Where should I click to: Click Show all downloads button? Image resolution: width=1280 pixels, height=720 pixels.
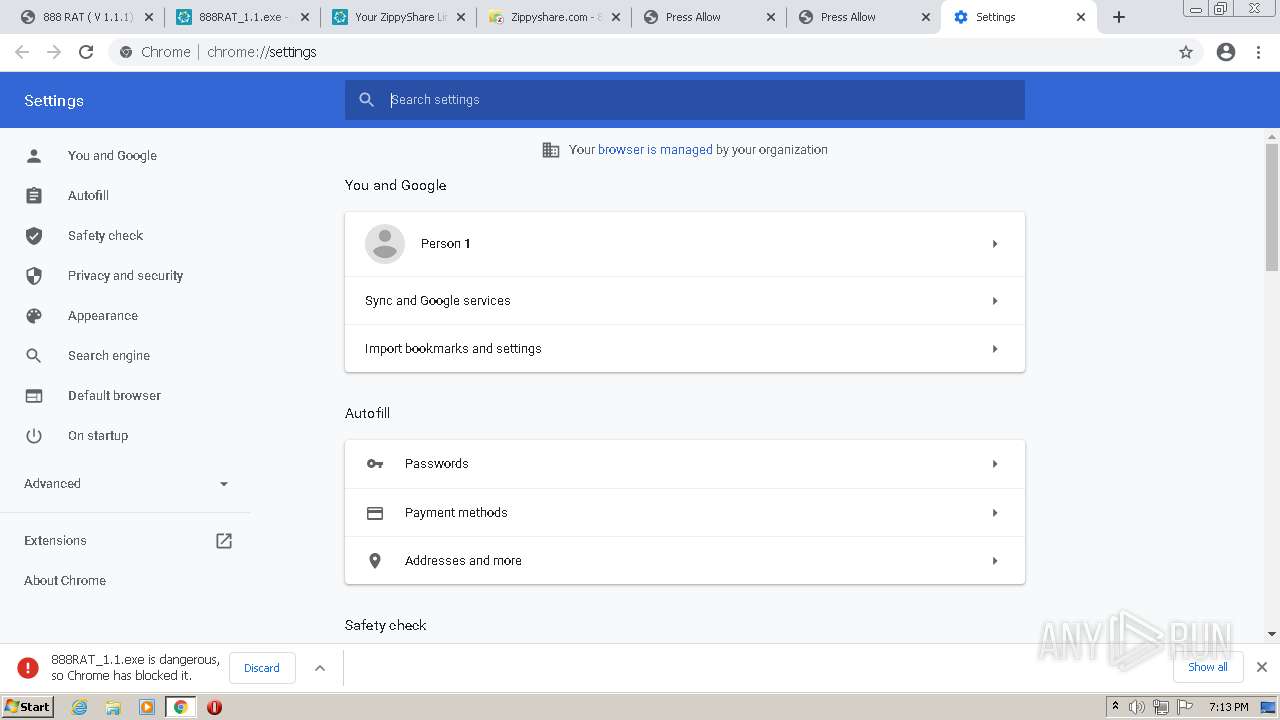[1208, 667]
